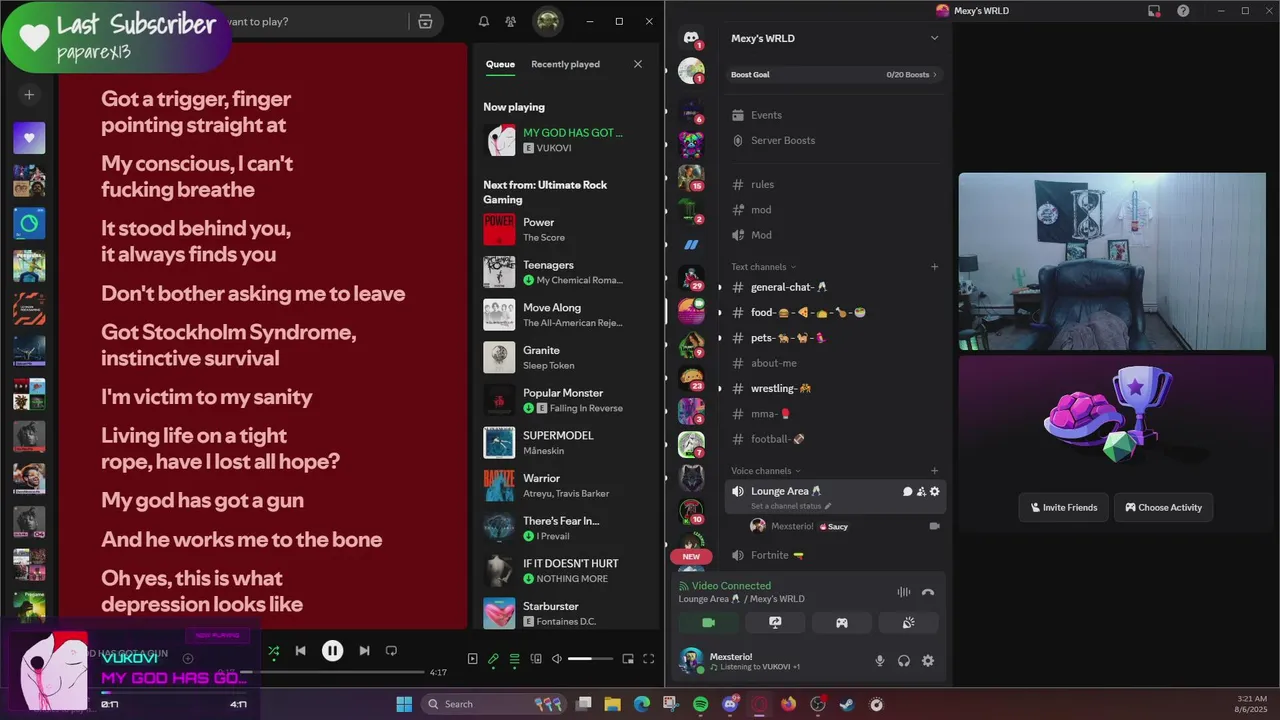1280x720 pixels.
Task: Edit Lounge Area channel settings gear
Action: coord(935,491)
